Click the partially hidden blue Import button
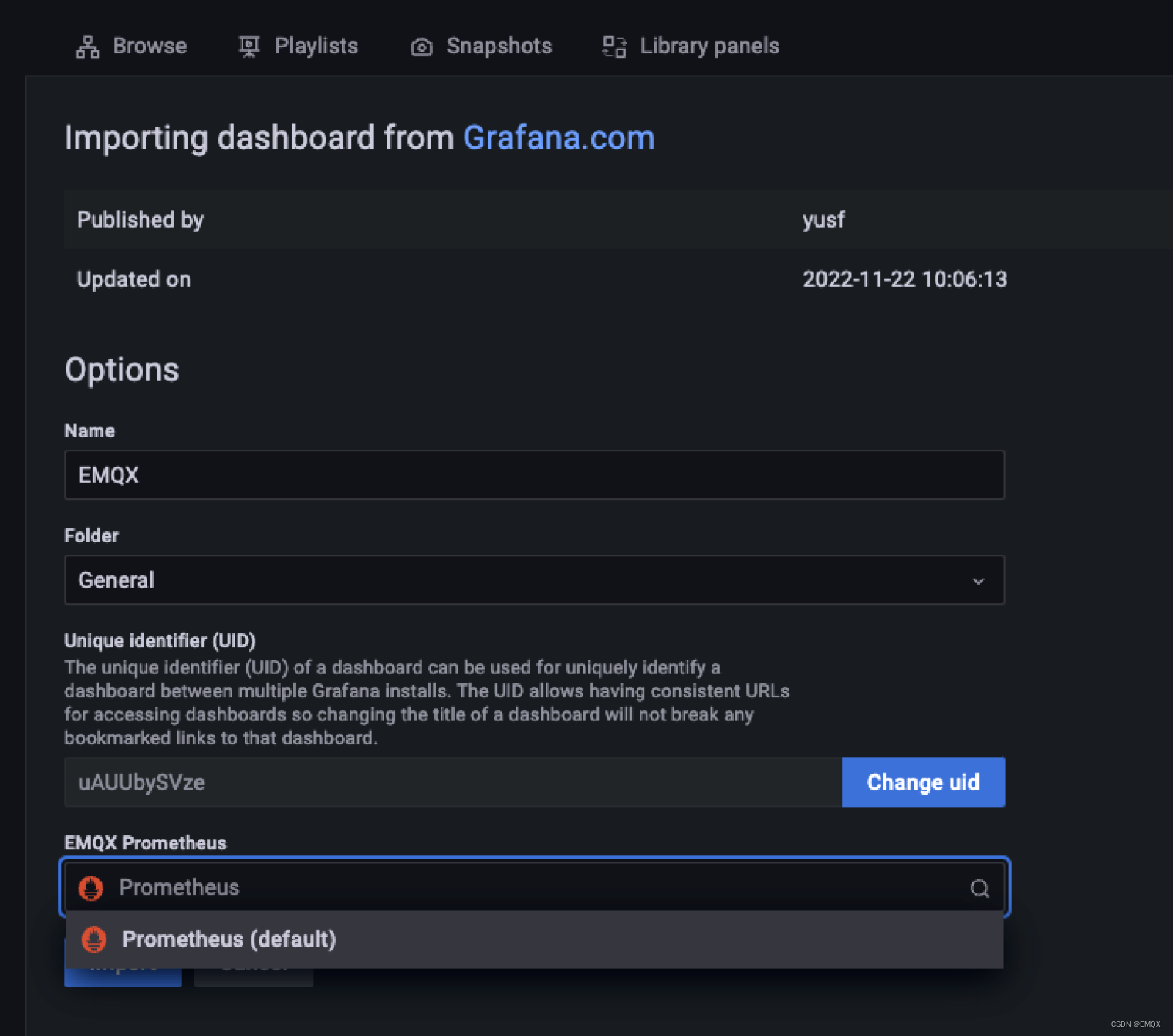Image resolution: width=1173 pixels, height=1036 pixels. pyautogui.click(x=123, y=977)
